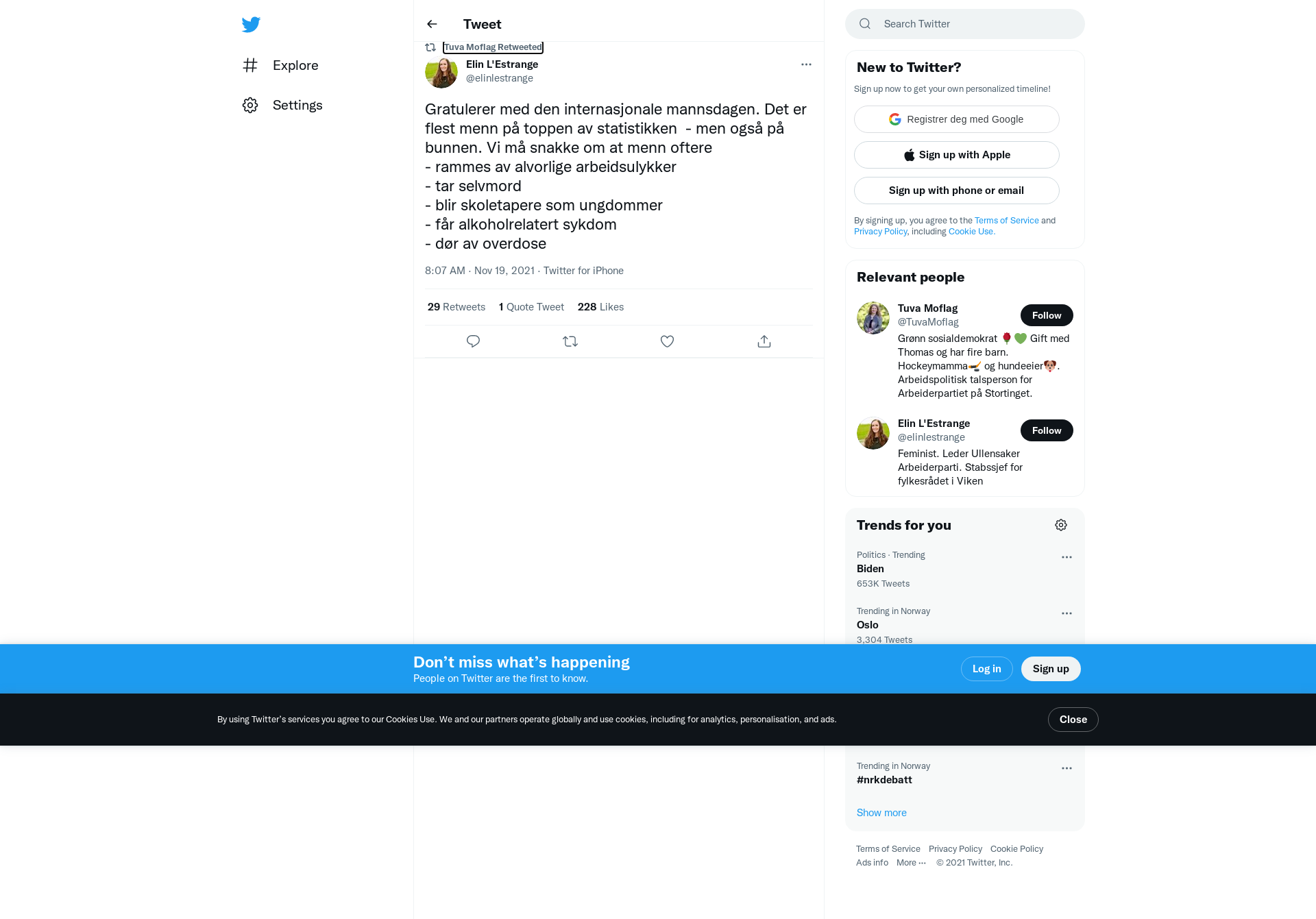
Task: Click the Search Twitter field
Action: pos(964,24)
